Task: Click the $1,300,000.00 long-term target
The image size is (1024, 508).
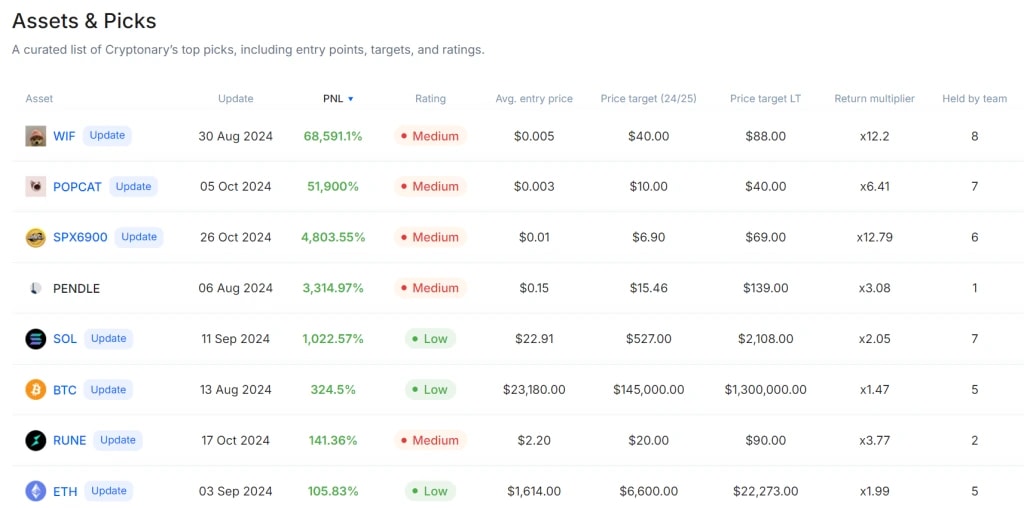Action: [x=765, y=390]
